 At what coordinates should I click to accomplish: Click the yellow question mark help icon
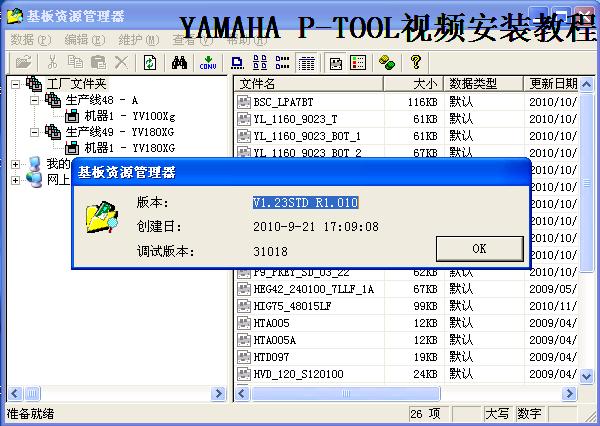coord(416,62)
